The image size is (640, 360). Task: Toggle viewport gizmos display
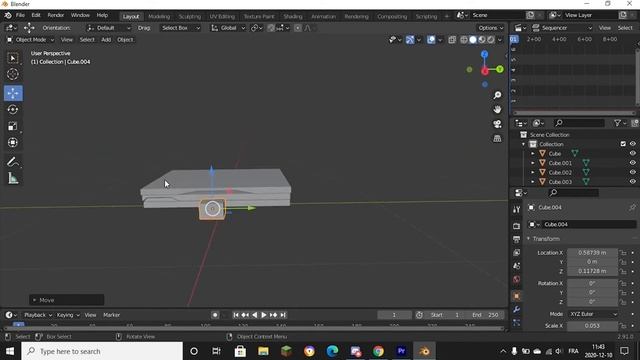pyautogui.click(x=410, y=40)
